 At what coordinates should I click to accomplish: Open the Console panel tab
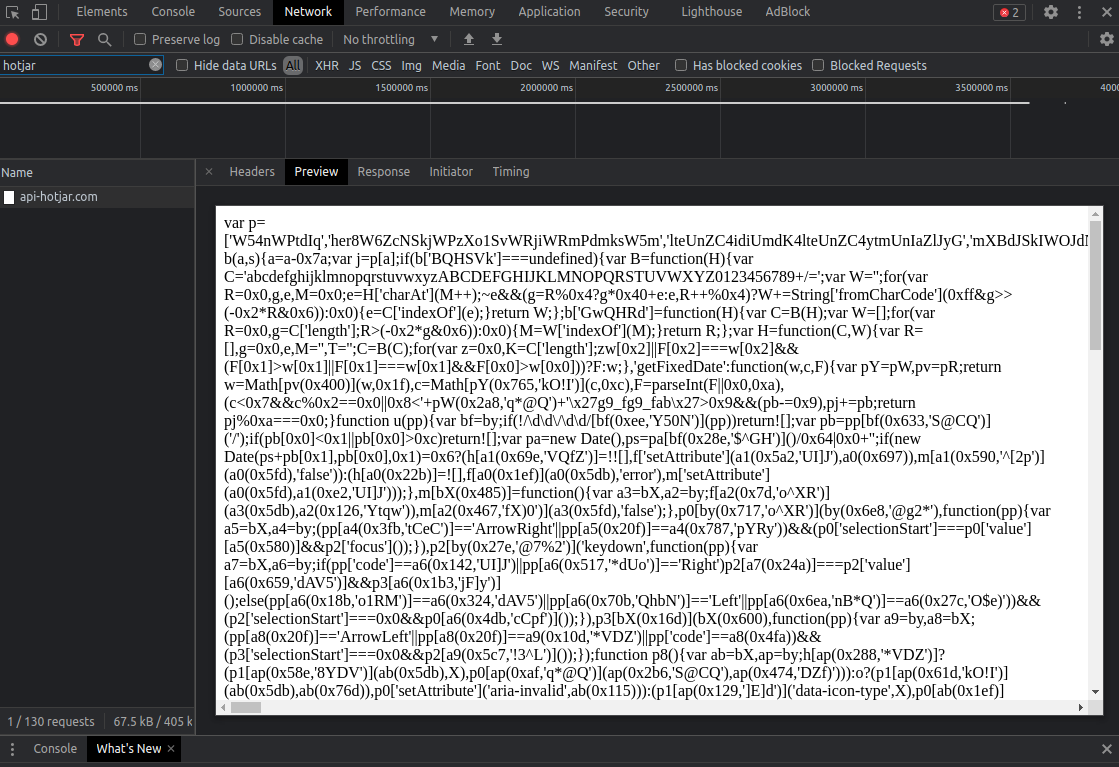[x=173, y=12]
